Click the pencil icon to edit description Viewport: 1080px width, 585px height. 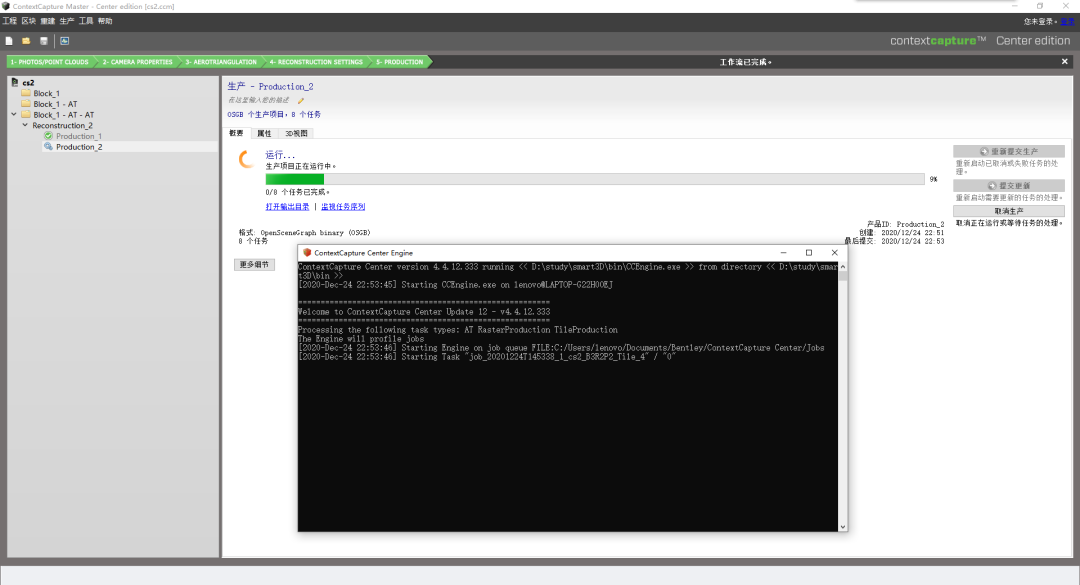point(301,101)
